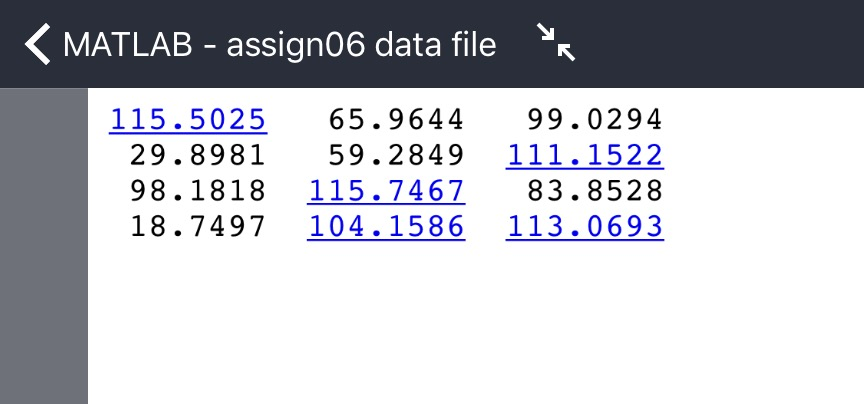Click empty header space right of collapse icon

pos(720,45)
